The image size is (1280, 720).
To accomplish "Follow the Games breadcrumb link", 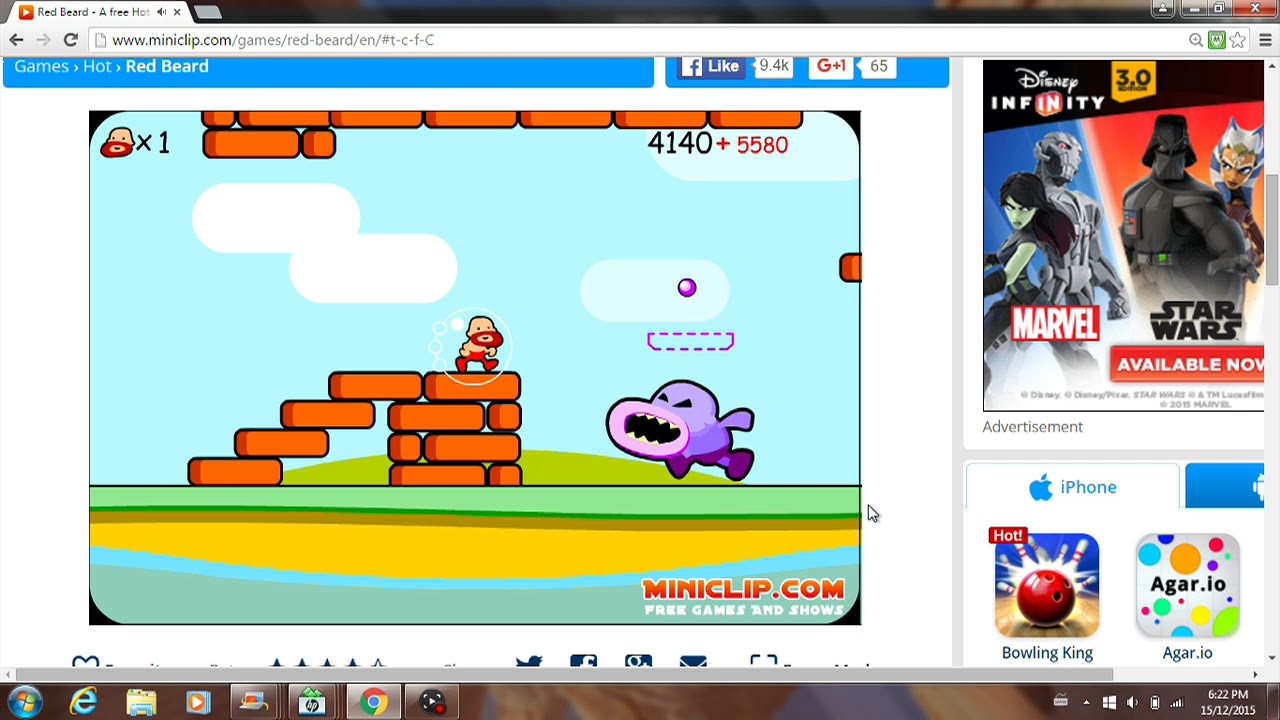I will (41, 66).
